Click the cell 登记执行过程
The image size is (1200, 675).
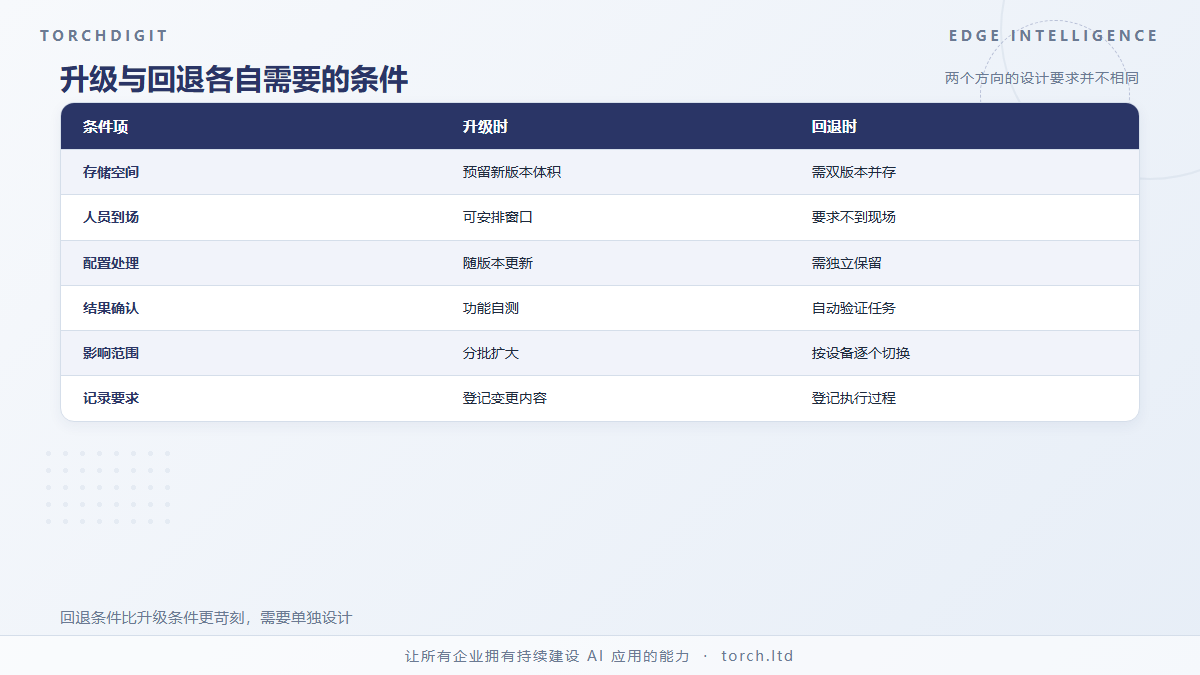pos(854,398)
